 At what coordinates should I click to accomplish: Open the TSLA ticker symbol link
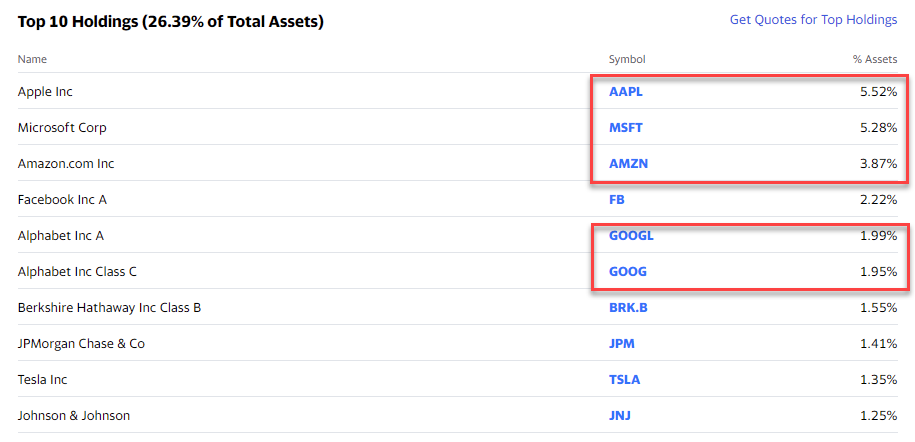point(624,380)
